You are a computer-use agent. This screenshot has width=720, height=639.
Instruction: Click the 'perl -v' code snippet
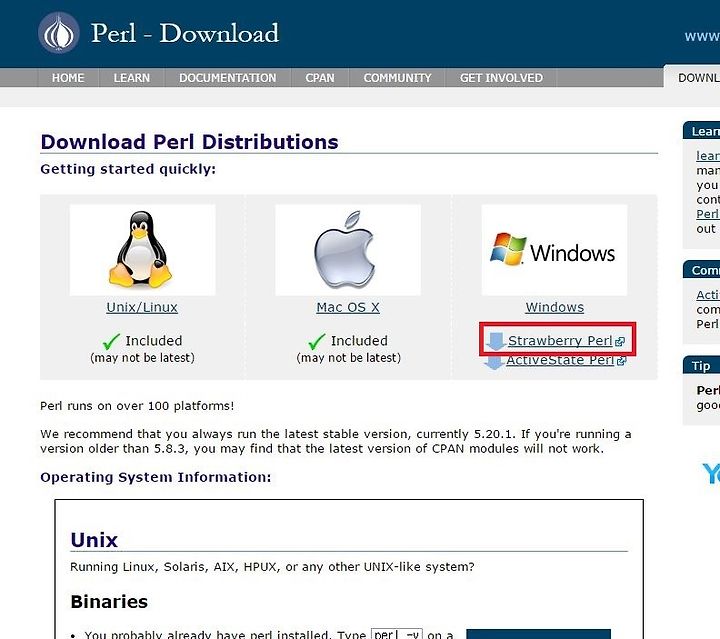[x=396, y=634]
